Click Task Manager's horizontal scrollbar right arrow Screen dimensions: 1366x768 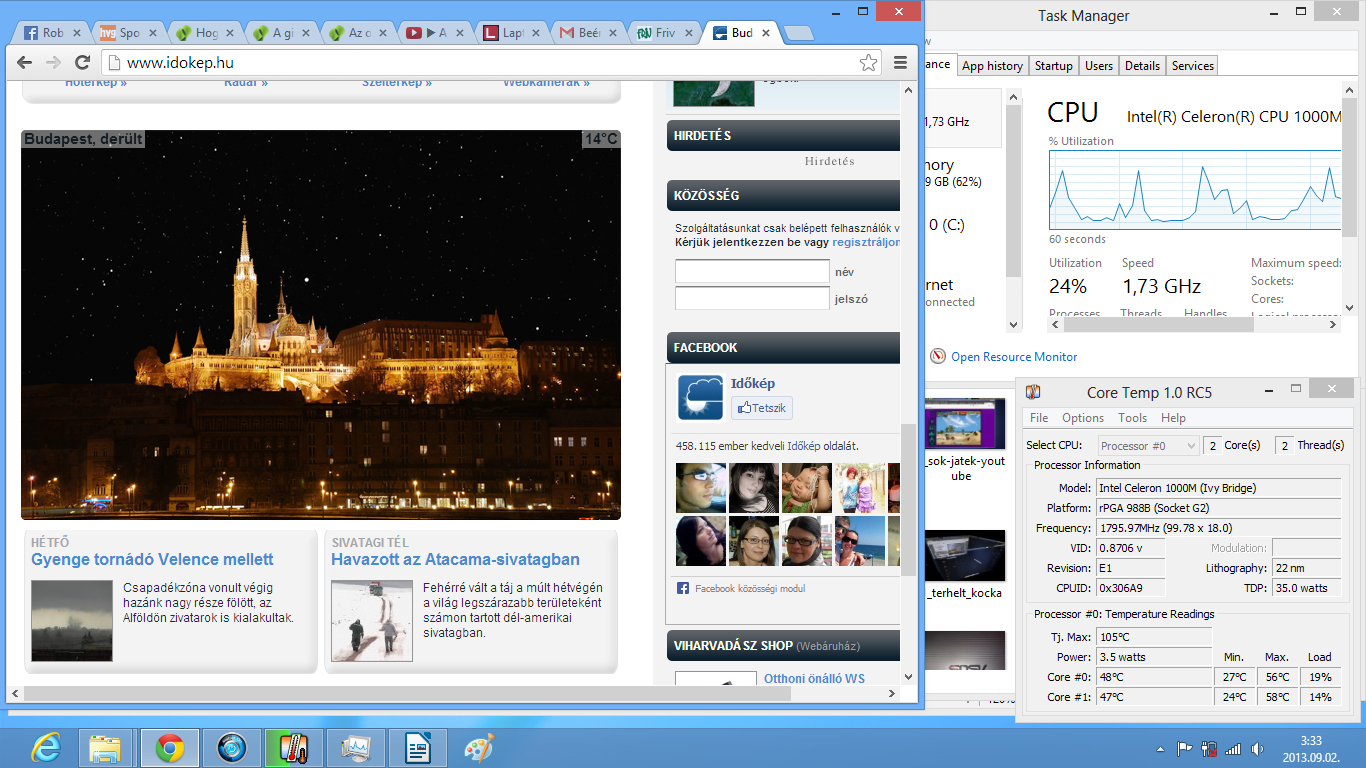[1334, 324]
